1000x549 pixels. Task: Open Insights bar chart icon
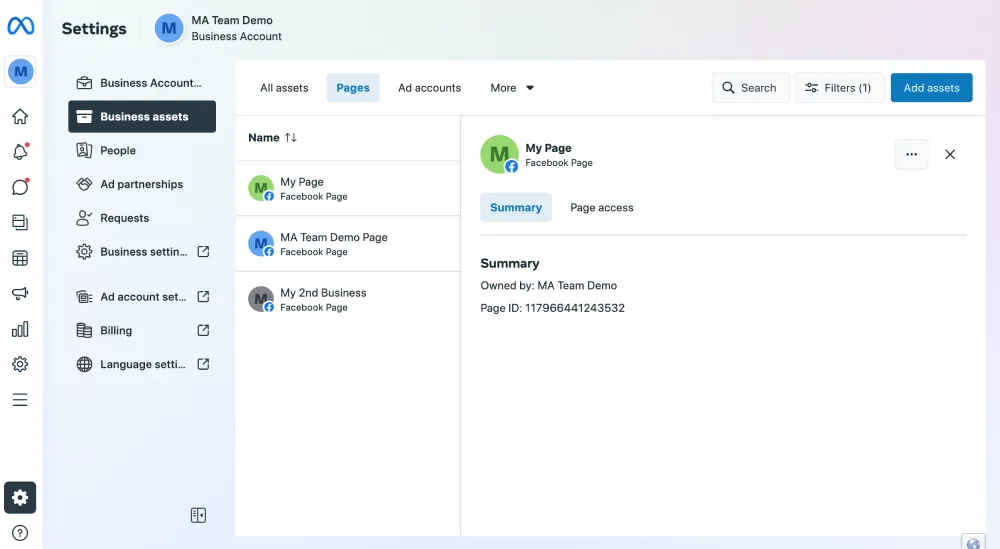coord(20,329)
